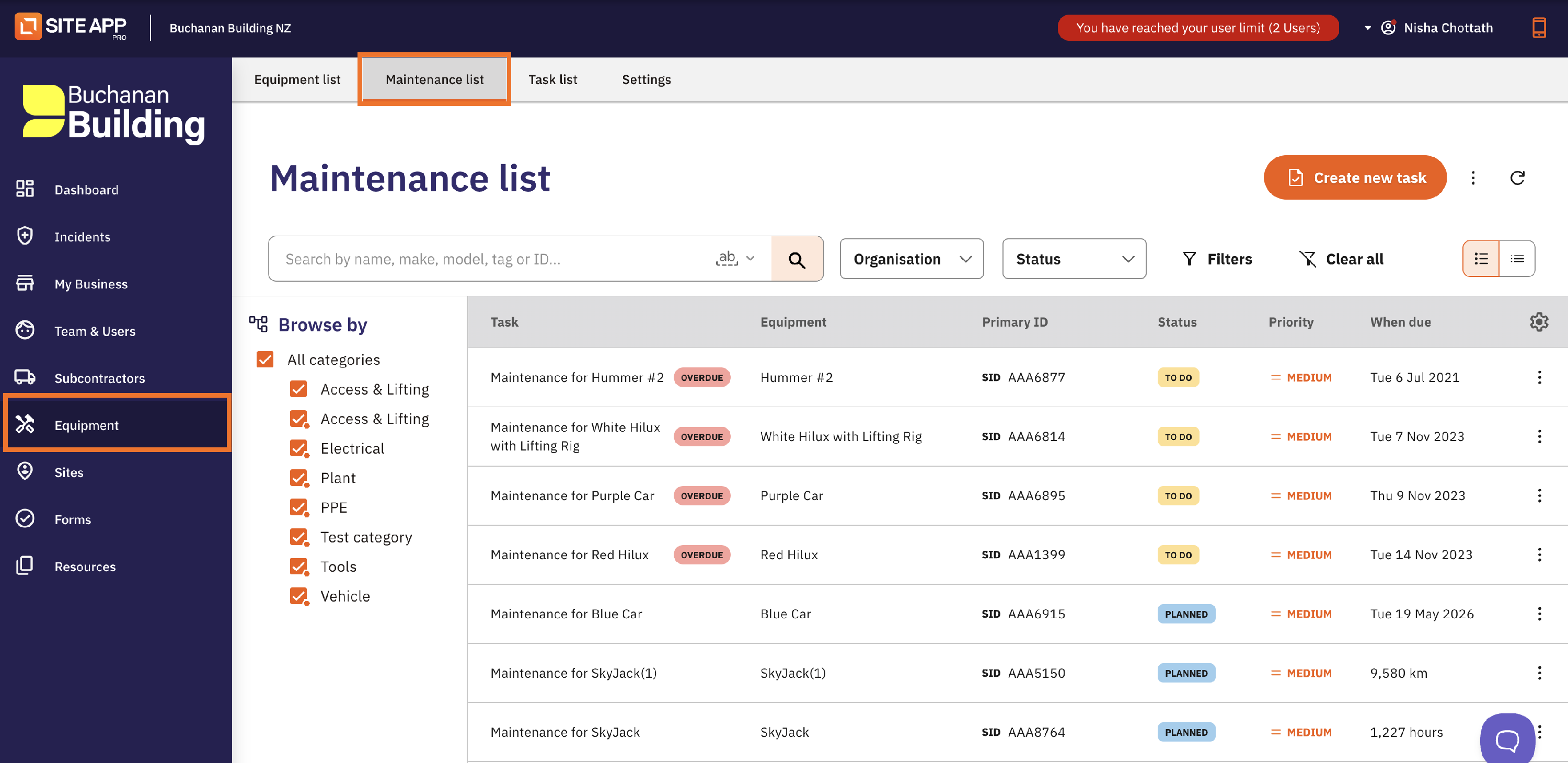Open row menu for Purple Car task
This screenshot has width=1568, height=763.
pyautogui.click(x=1539, y=495)
